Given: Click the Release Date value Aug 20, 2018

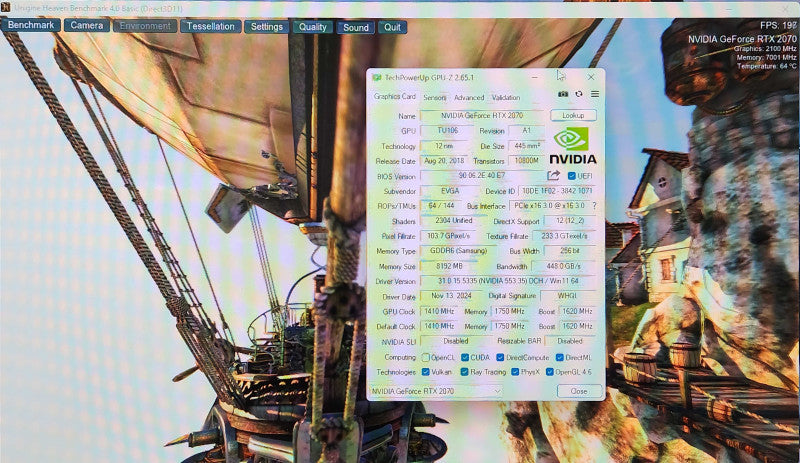Looking at the screenshot, I should tap(444, 161).
